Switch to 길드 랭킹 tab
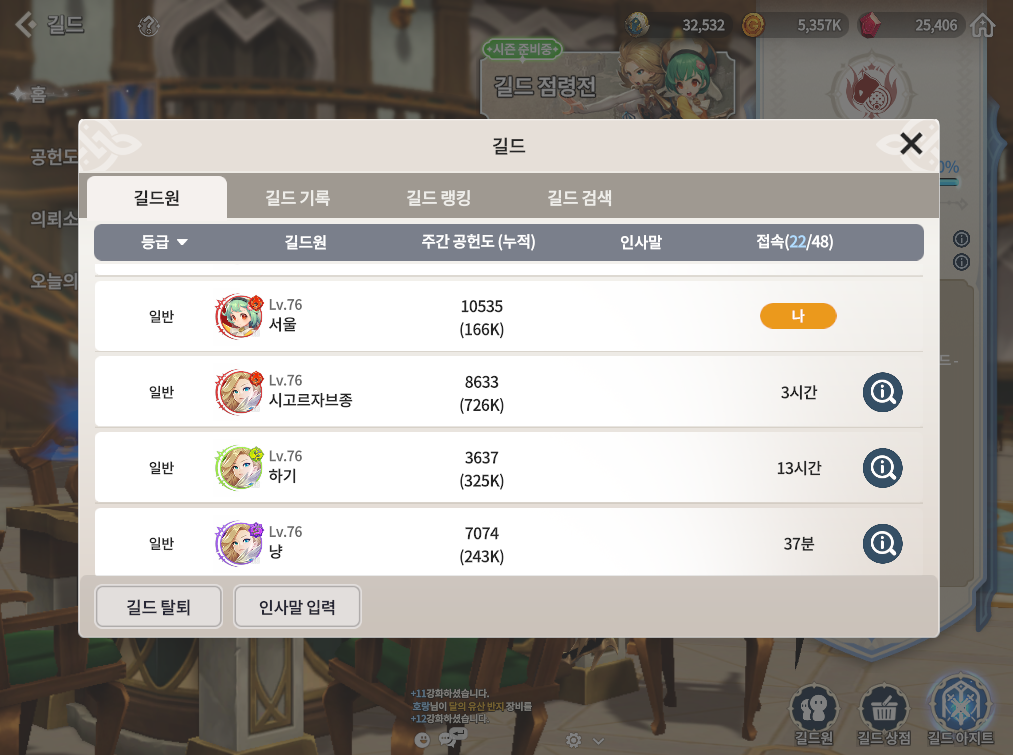 (439, 198)
